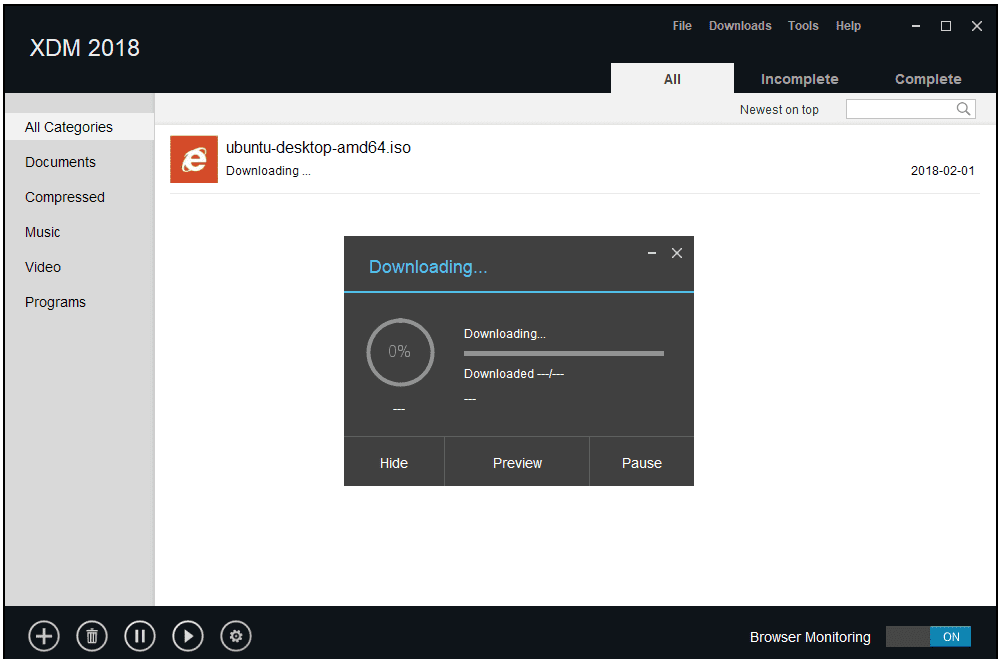Select the Compressed category in sidebar
Viewport: 1002px width, 668px height.
pyautogui.click(x=65, y=197)
